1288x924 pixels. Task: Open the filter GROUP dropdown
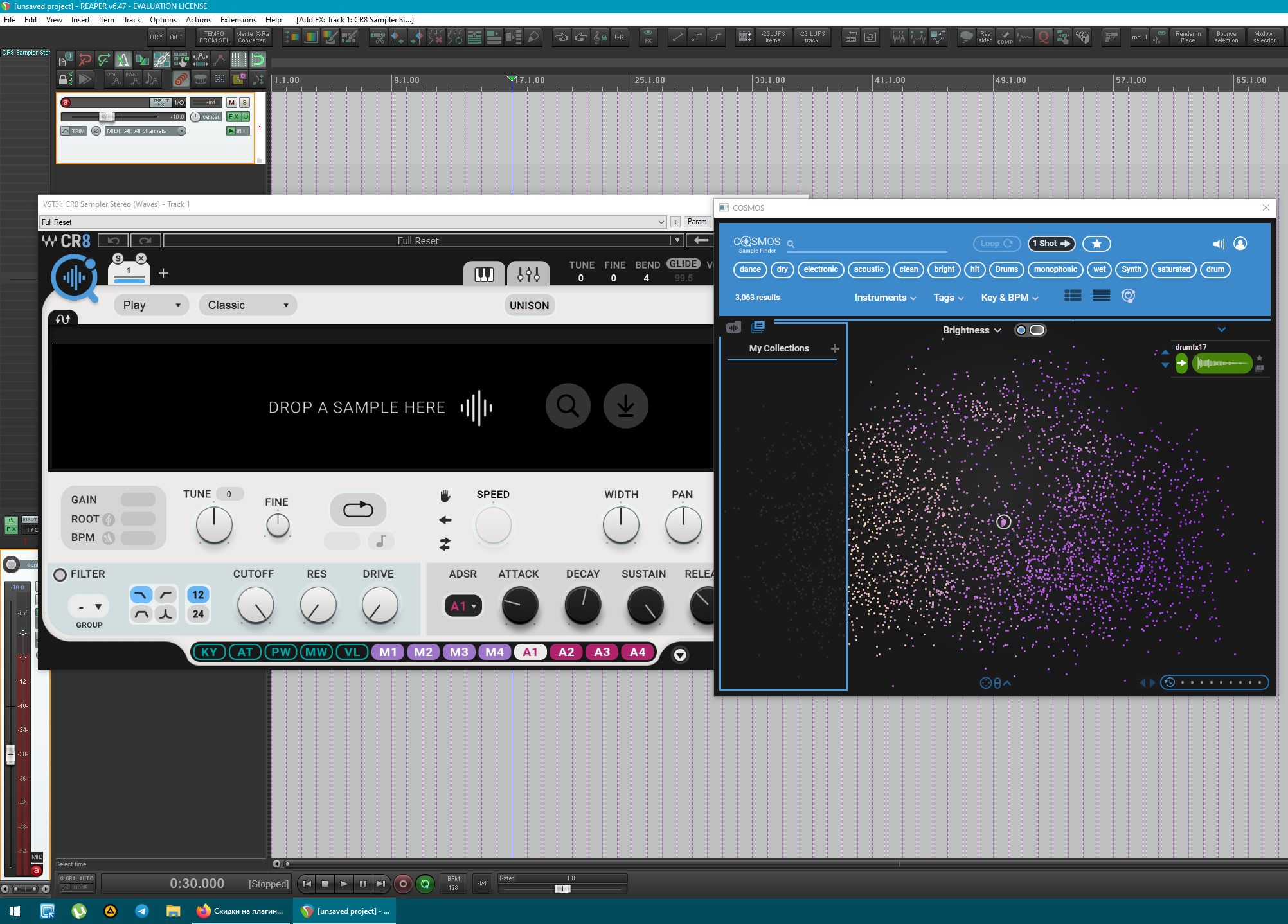89,607
